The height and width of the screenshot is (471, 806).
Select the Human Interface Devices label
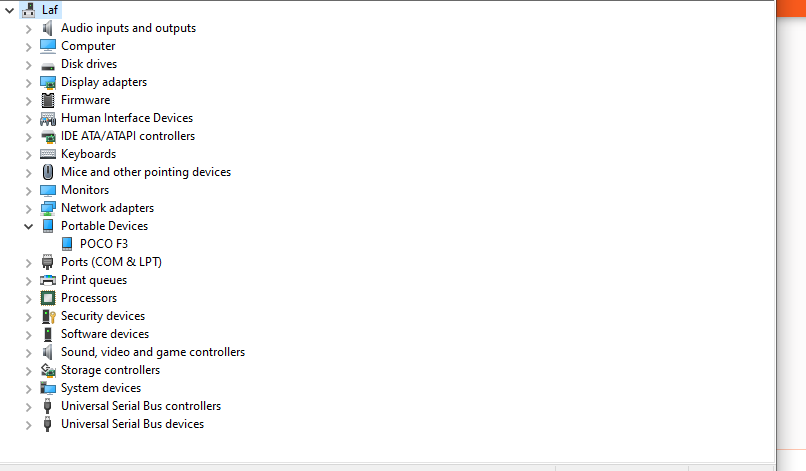(127, 118)
